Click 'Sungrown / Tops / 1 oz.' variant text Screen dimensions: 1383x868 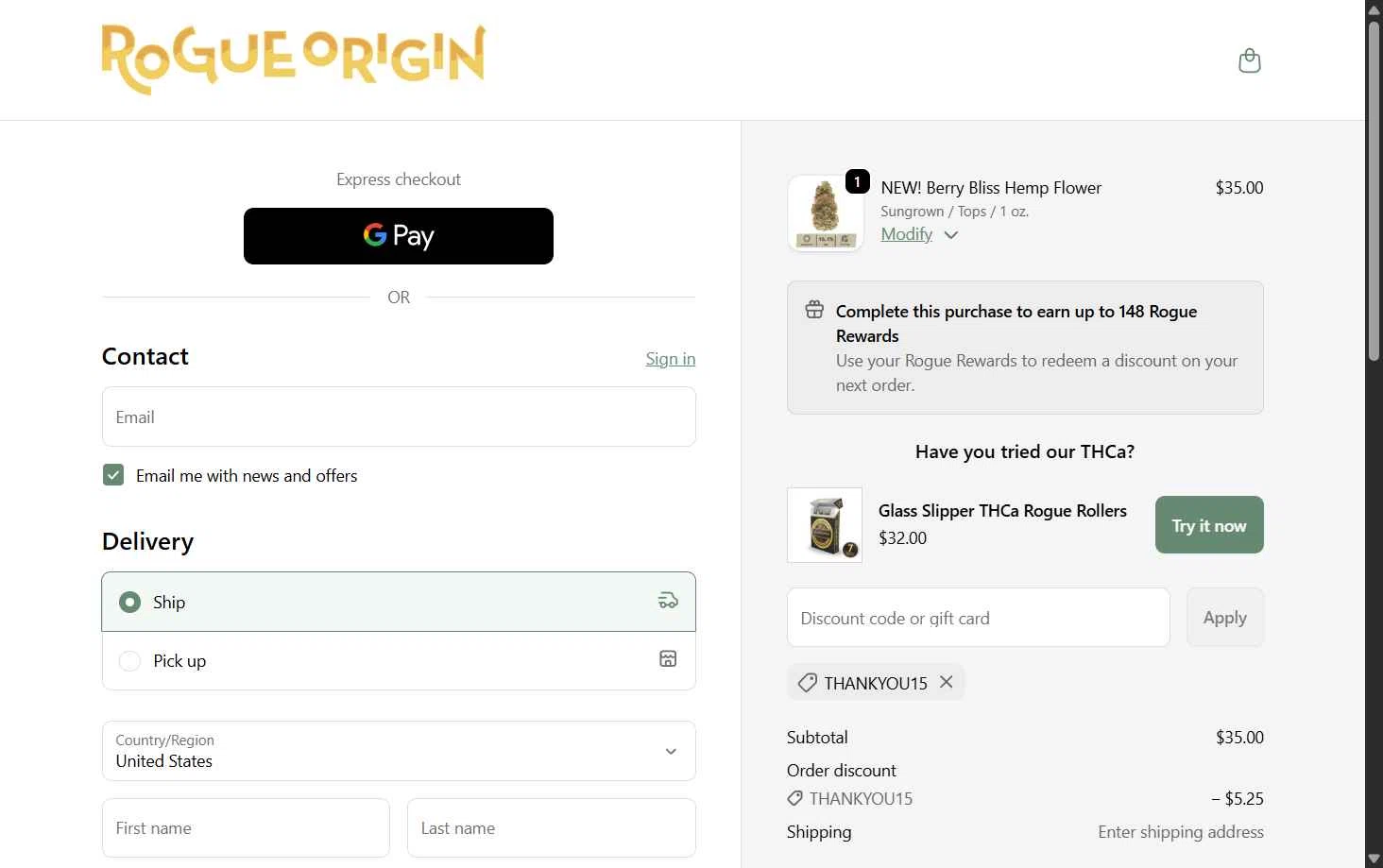click(x=955, y=212)
